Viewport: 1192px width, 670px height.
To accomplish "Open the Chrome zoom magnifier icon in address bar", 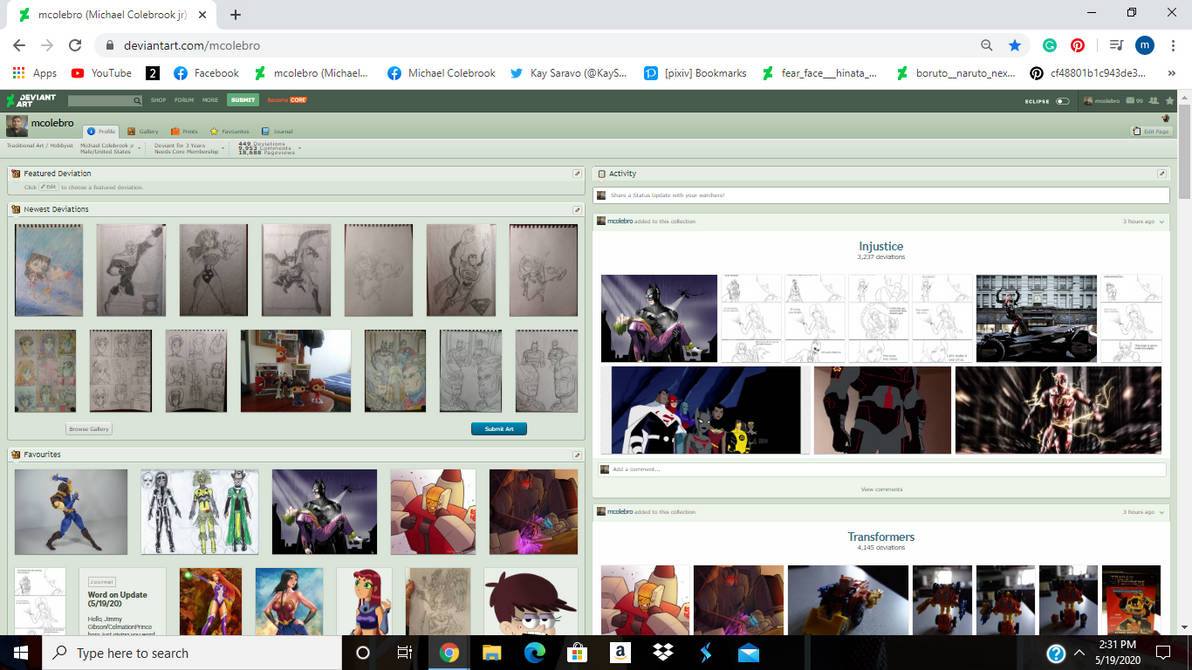I will [x=987, y=46].
